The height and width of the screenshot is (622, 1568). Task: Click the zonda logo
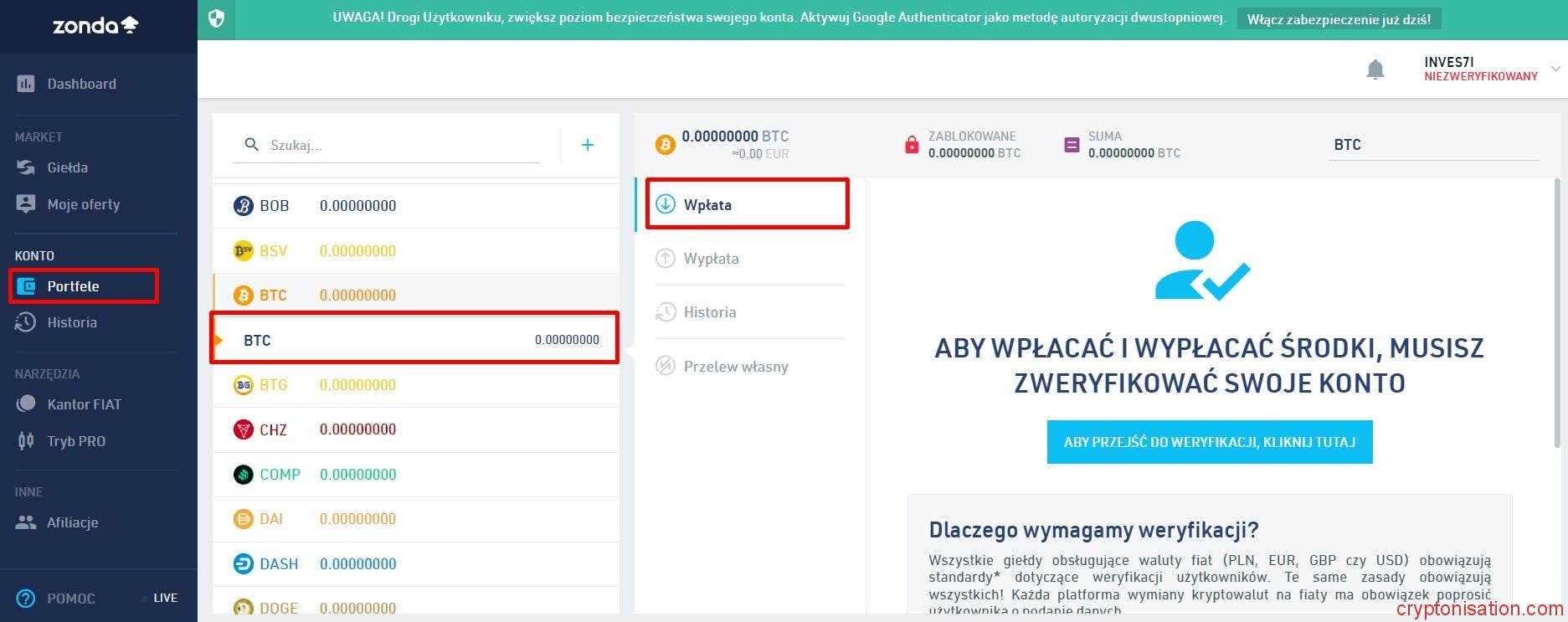tap(95, 26)
